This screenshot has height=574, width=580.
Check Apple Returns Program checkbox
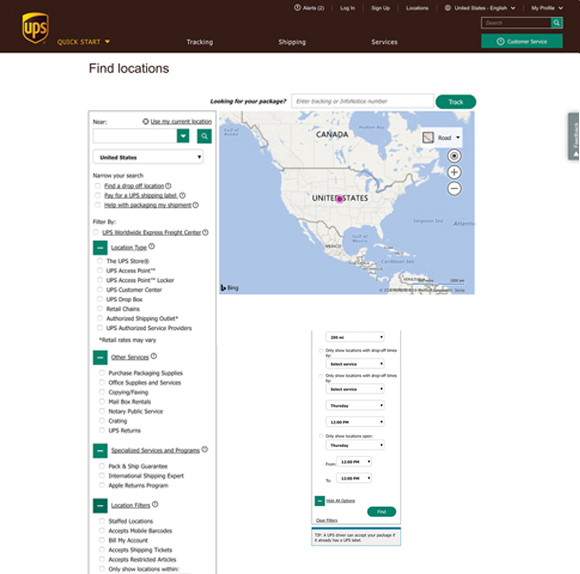point(102,485)
